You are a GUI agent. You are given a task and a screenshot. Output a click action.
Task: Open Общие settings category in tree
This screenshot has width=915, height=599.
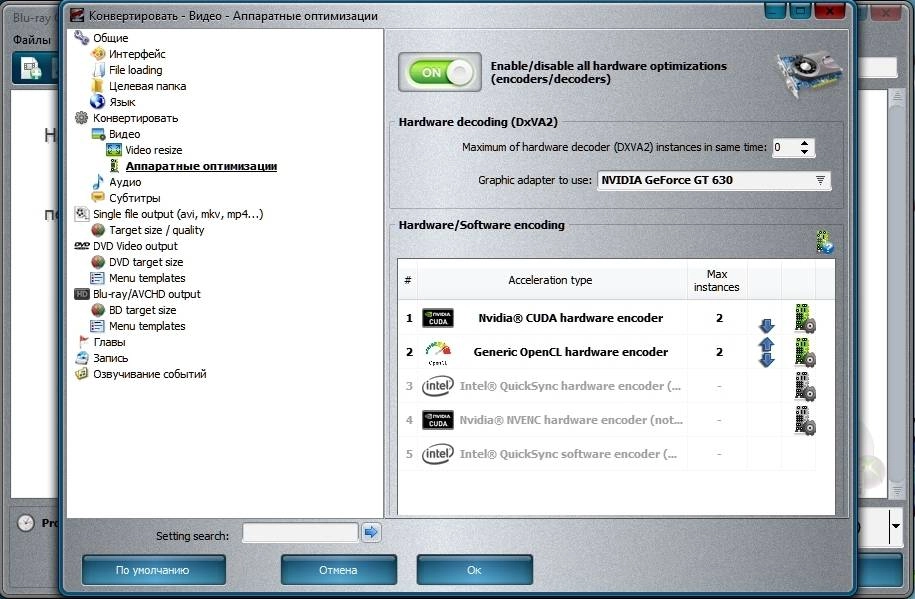click(110, 38)
